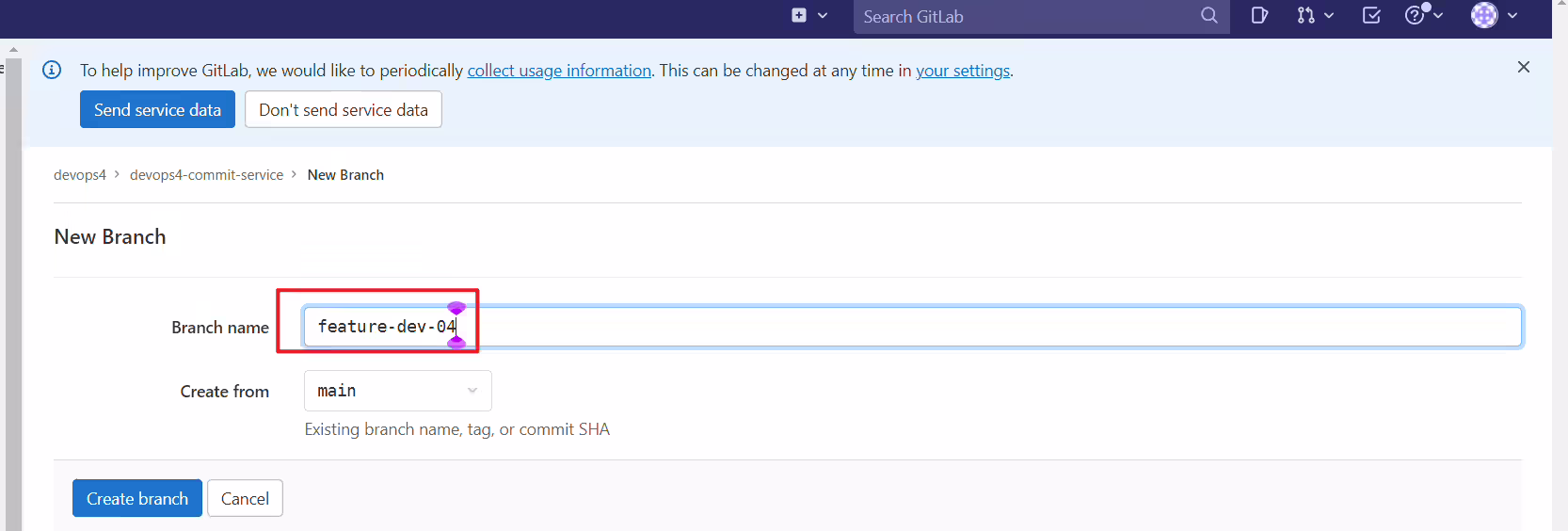Click the info icon in the banner
Image resolution: width=1568 pixels, height=531 pixels.
(52, 70)
